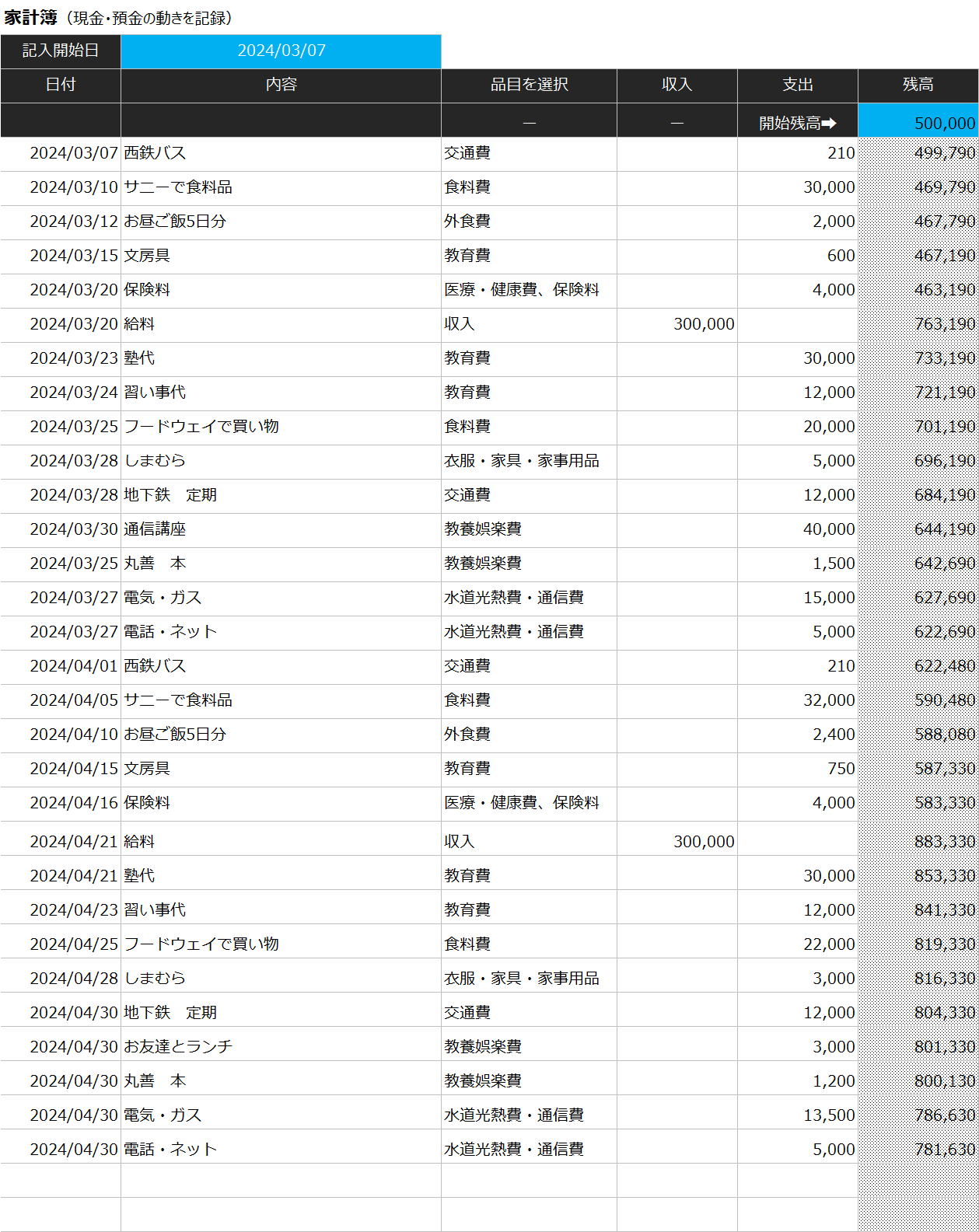Viewport: 979px width, 1232px height.
Task: Select the 記入開始日 label cell
Action: pyautogui.click(x=61, y=51)
